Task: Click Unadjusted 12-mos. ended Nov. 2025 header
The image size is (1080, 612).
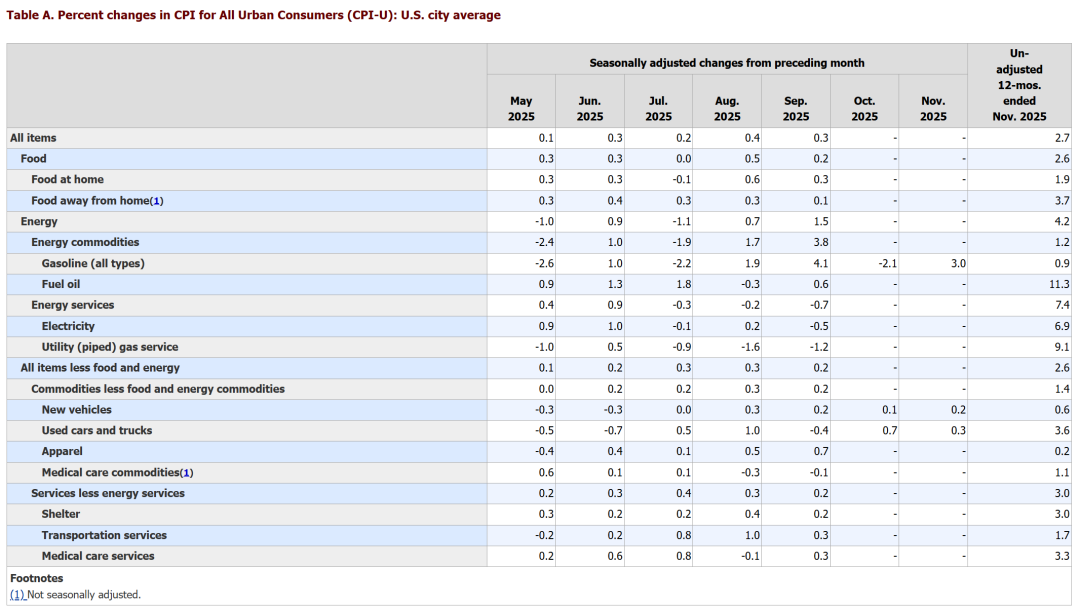Action: (x=1019, y=85)
